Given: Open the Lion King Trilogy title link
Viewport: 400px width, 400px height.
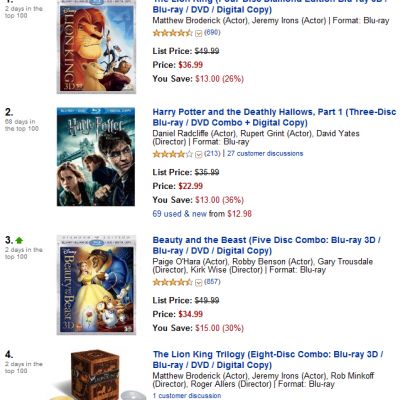Looking at the screenshot, I should 268,359.
